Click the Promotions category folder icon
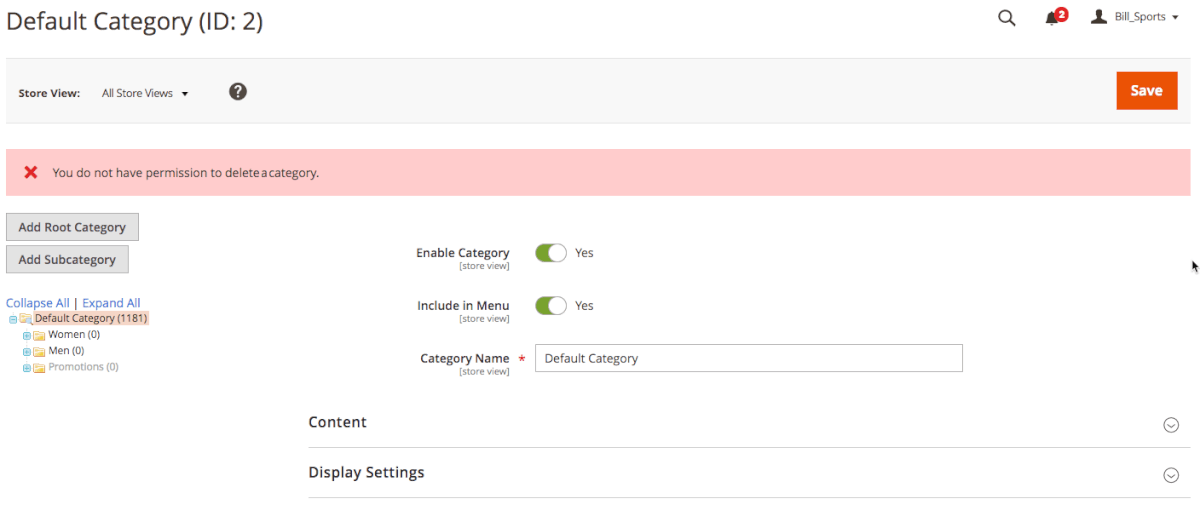Screen dimensions: 1200x516 point(40,367)
